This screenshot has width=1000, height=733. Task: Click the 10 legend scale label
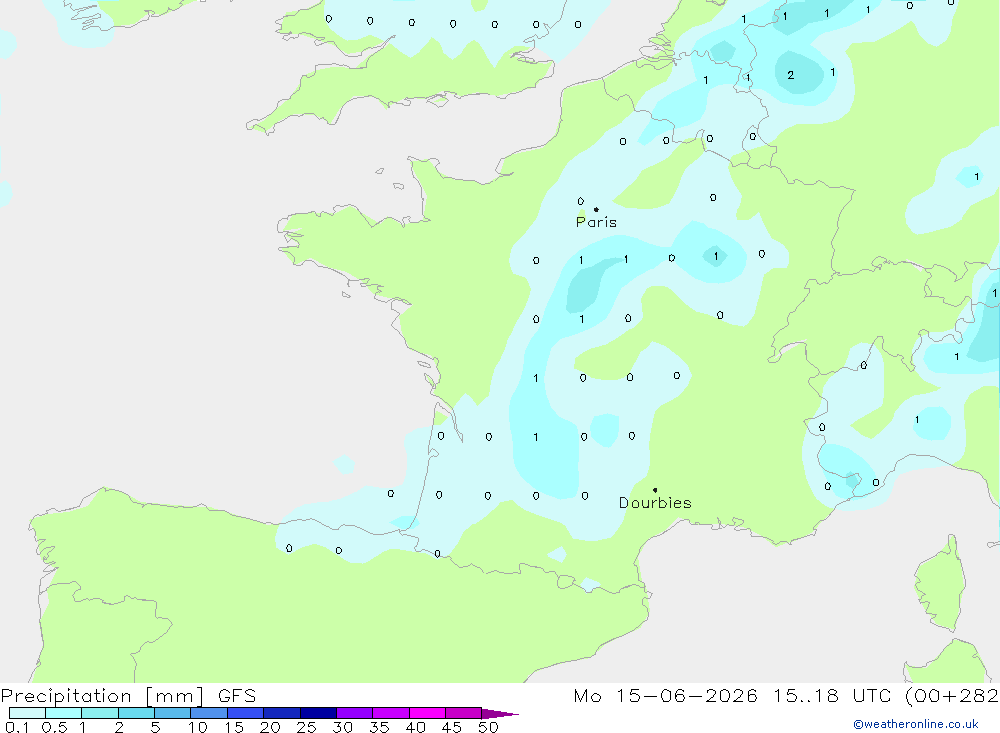click(198, 727)
